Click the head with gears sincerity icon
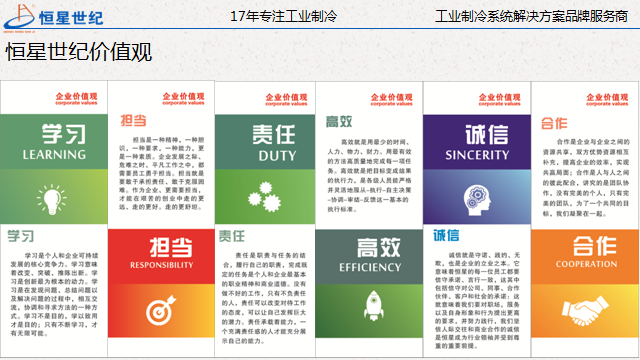Viewport: 640px width, 360px height. 477,200
